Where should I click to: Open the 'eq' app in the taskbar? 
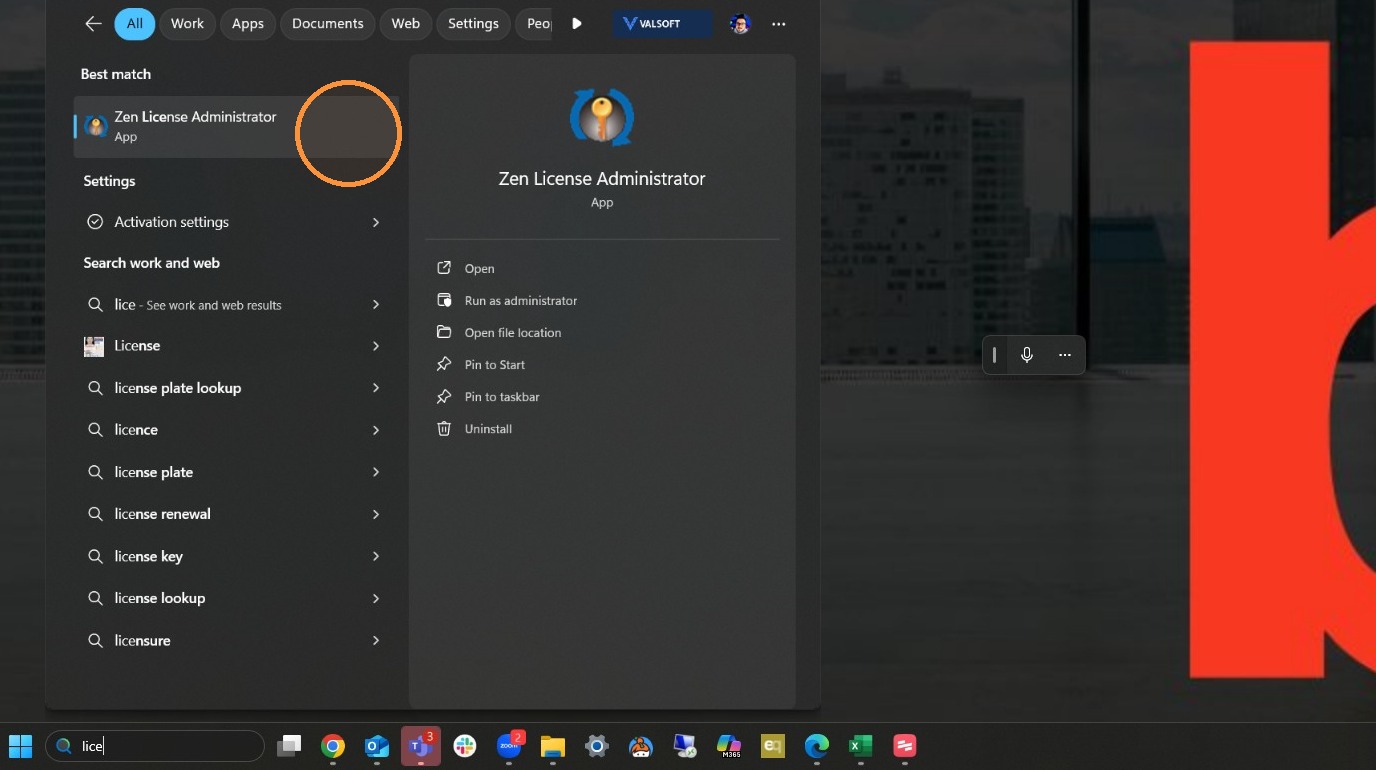click(x=773, y=746)
